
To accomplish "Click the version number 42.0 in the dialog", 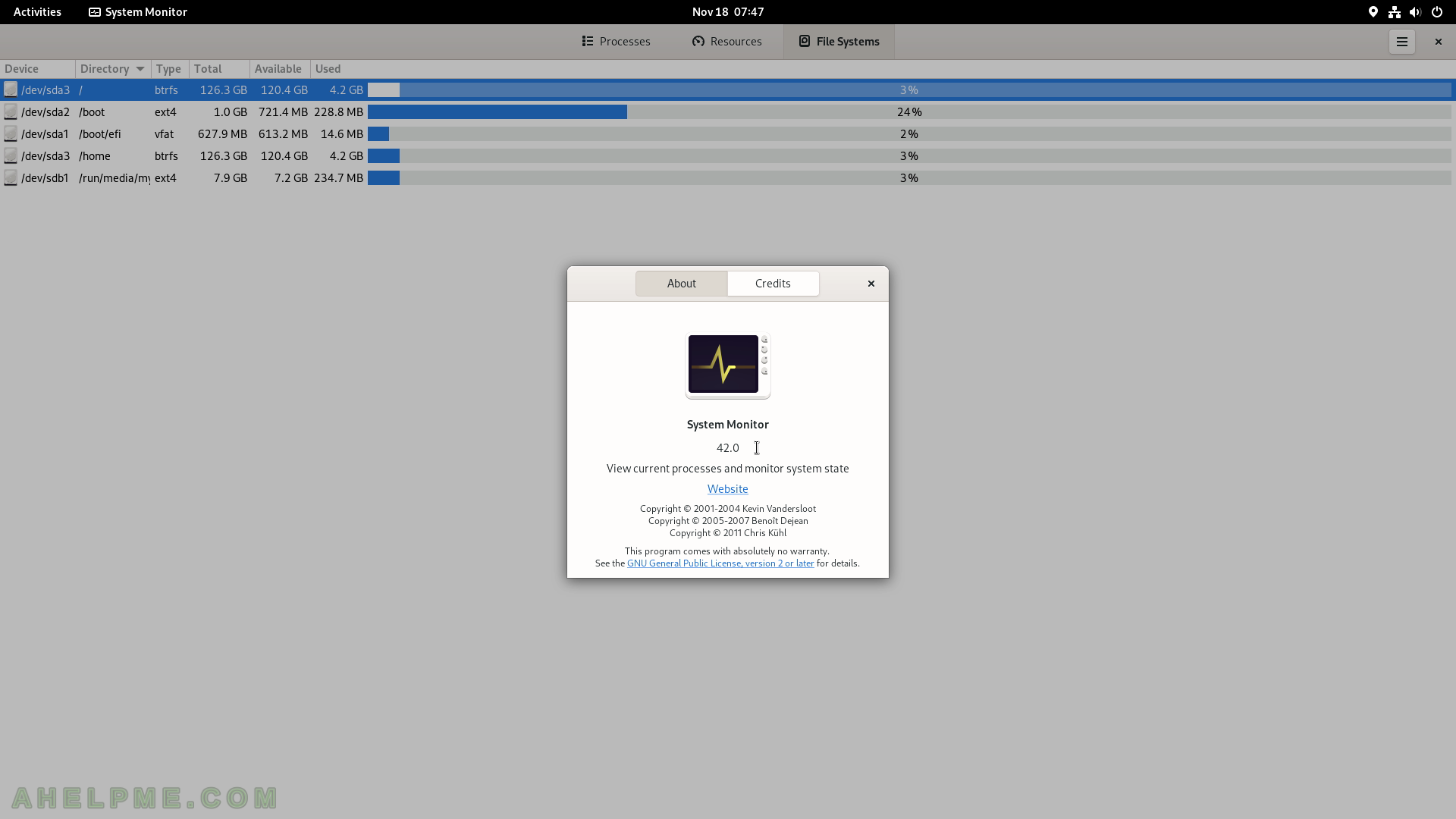I will [x=728, y=448].
